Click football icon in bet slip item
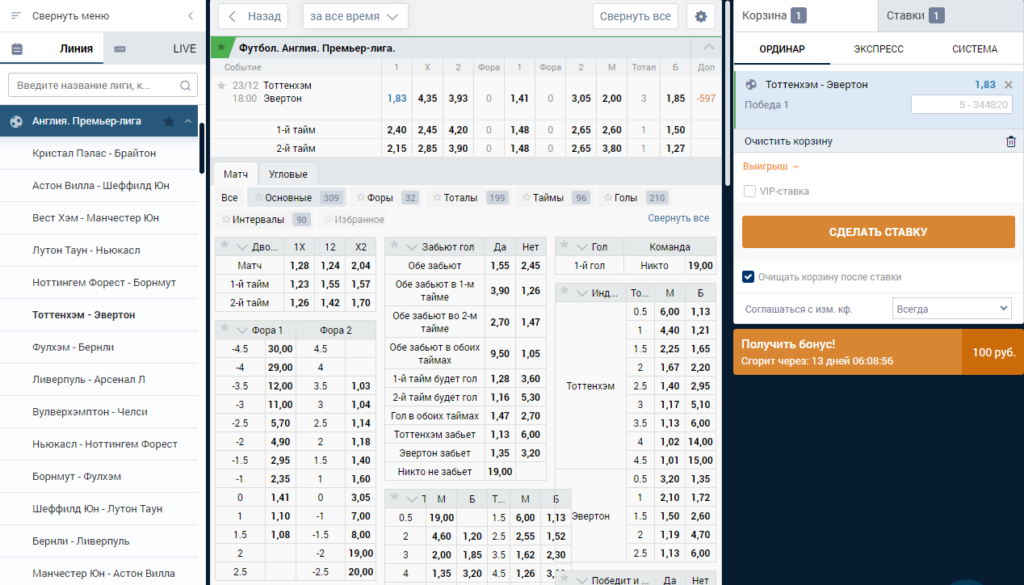Screen dimensions: 1024x585 (x=751, y=85)
